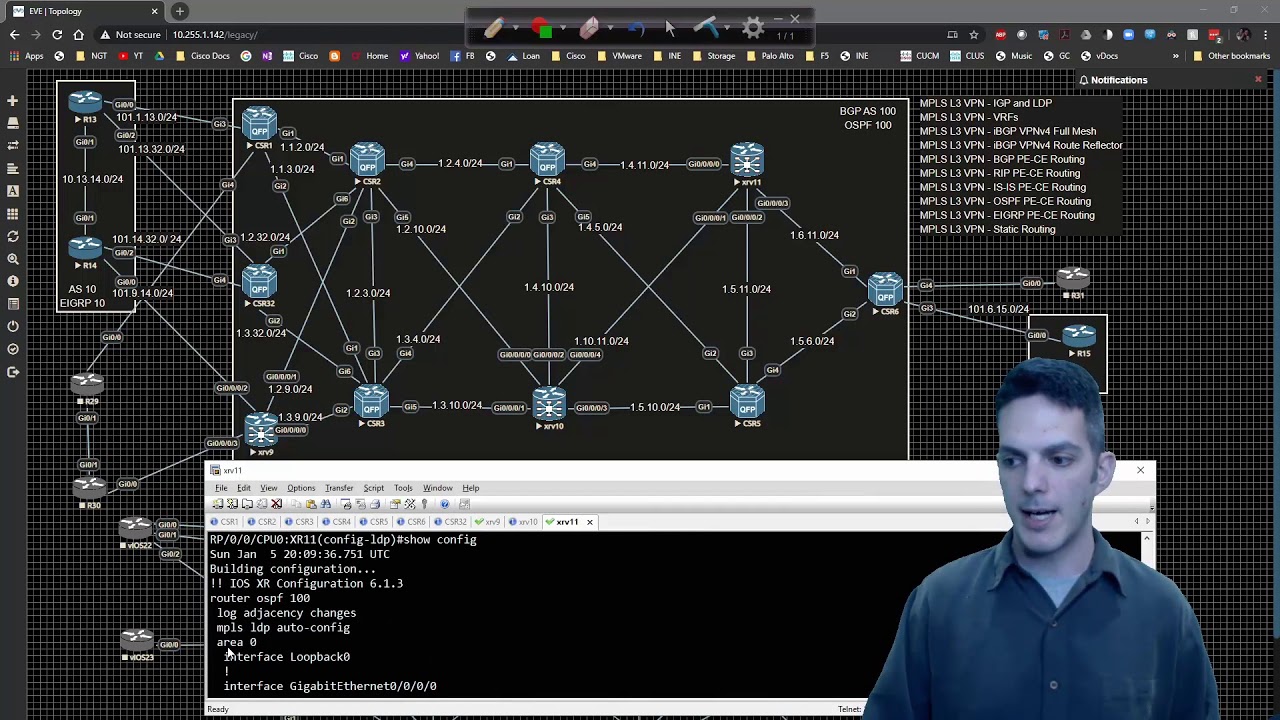Click the CSR4 router node
Image resolution: width=1280 pixels, height=720 pixels.
click(547, 160)
